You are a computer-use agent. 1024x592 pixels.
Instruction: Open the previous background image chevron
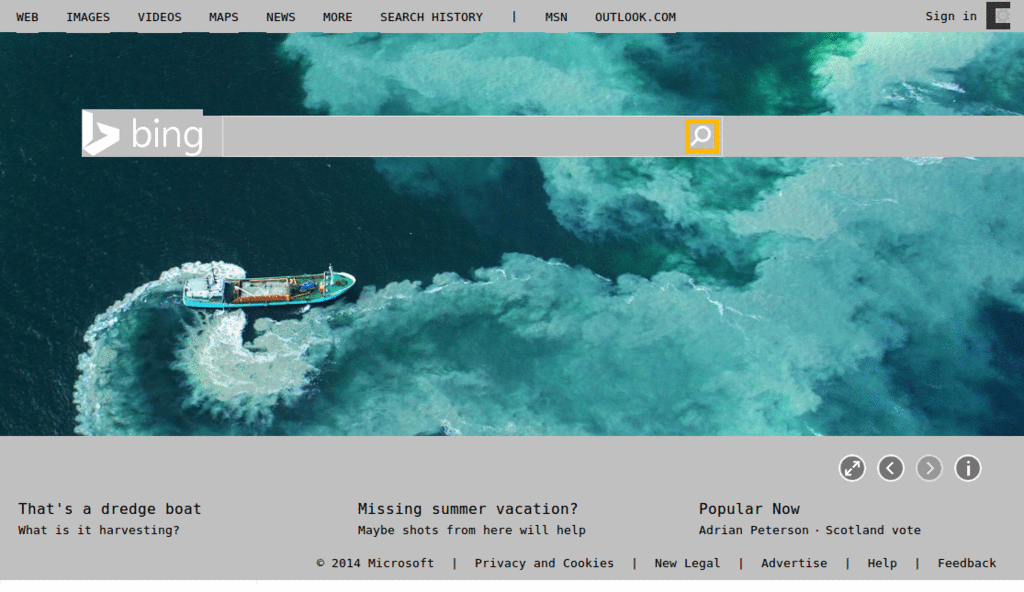coord(890,468)
